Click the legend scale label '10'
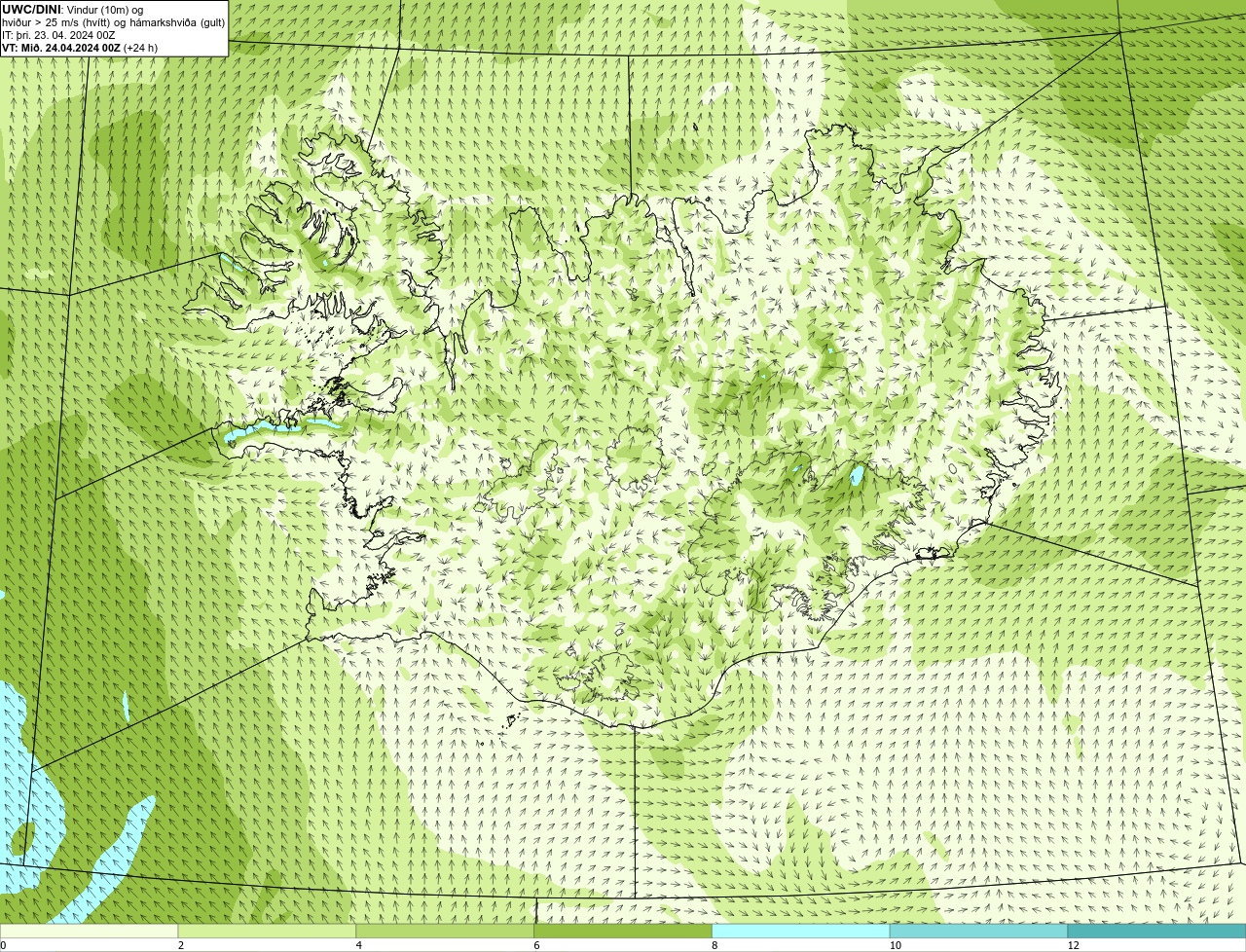1246x952 pixels. point(895,945)
